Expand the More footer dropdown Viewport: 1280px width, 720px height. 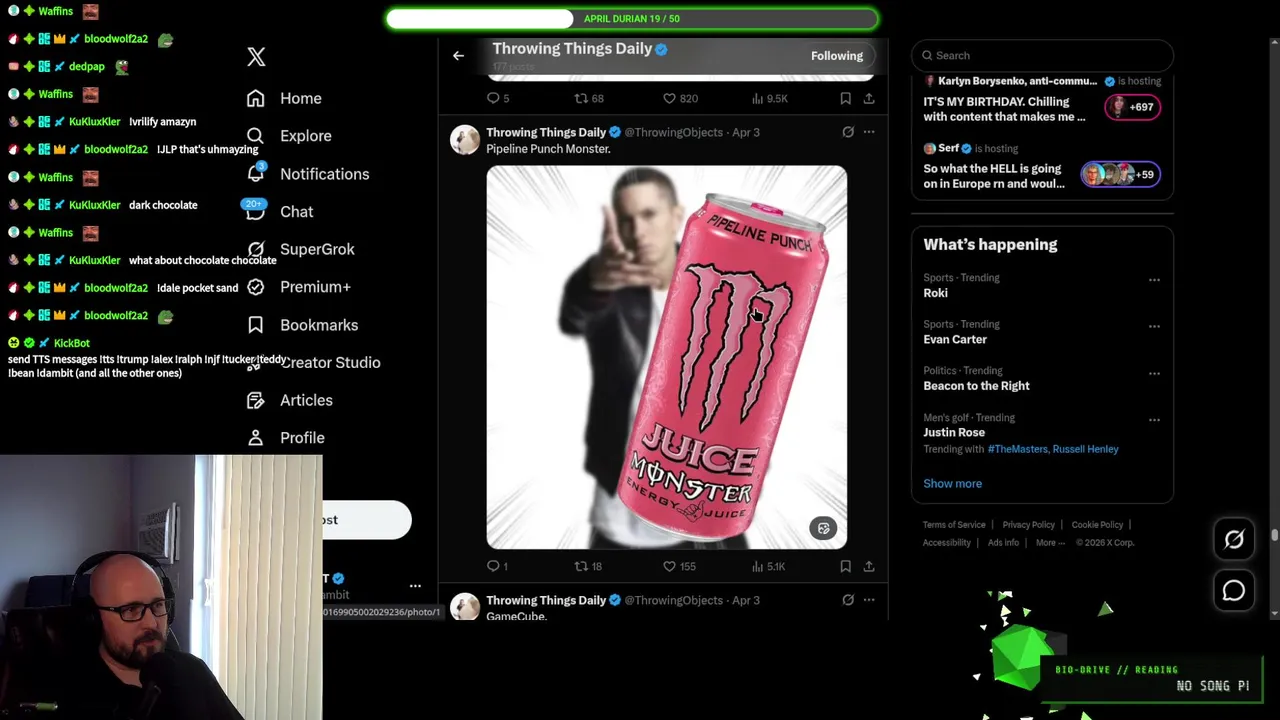(1049, 543)
